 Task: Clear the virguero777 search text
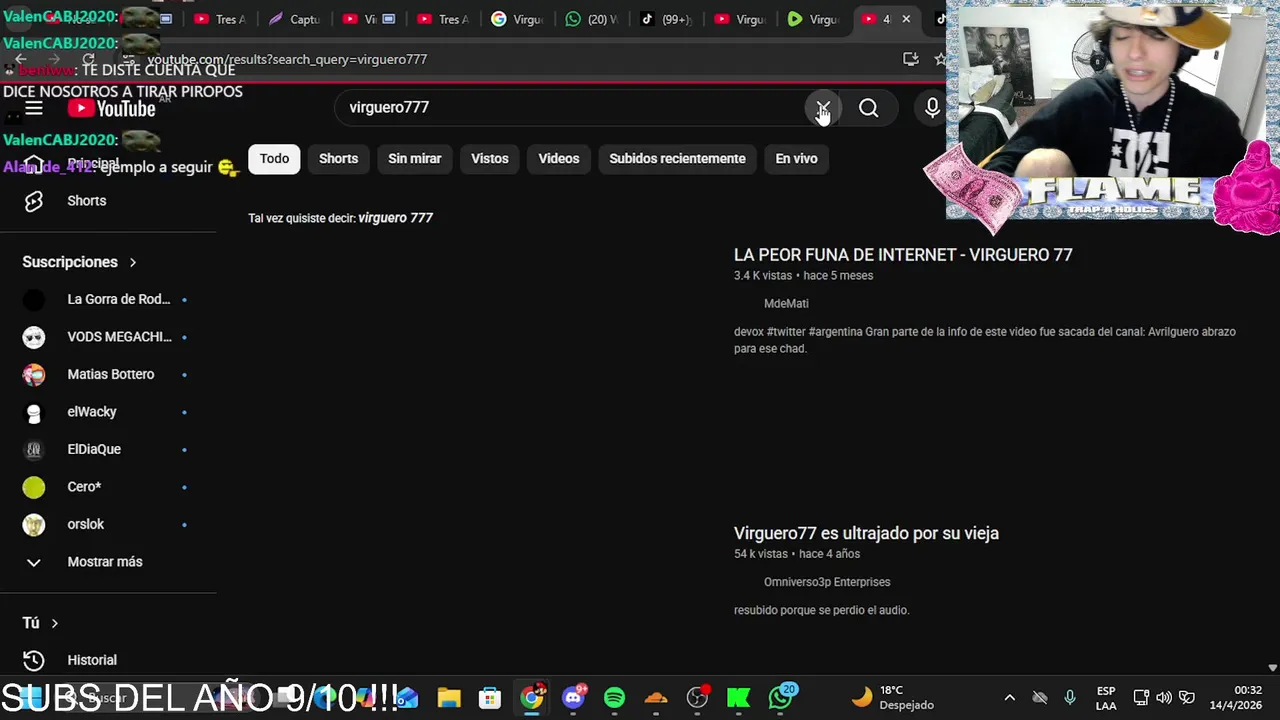[822, 108]
